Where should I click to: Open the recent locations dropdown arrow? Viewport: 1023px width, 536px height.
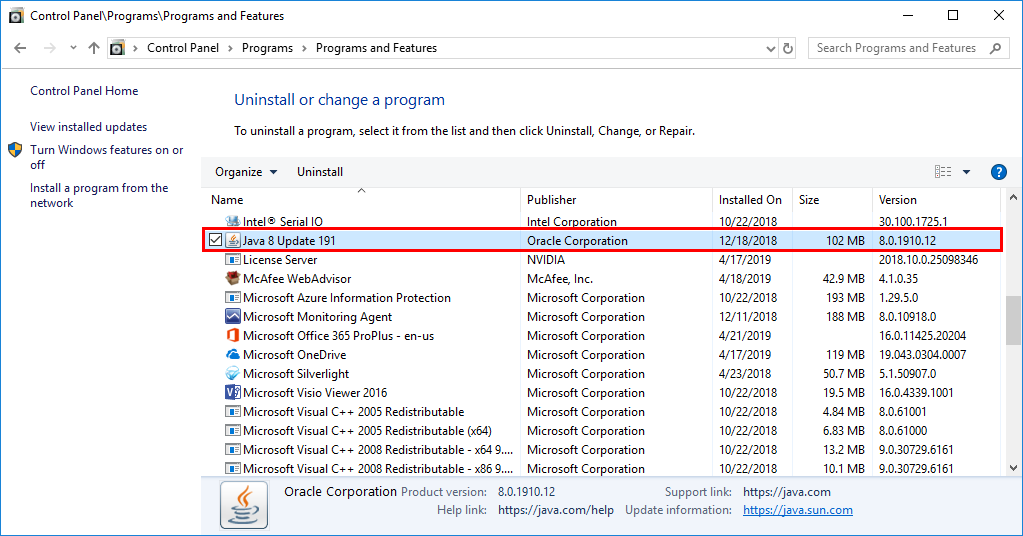73,48
